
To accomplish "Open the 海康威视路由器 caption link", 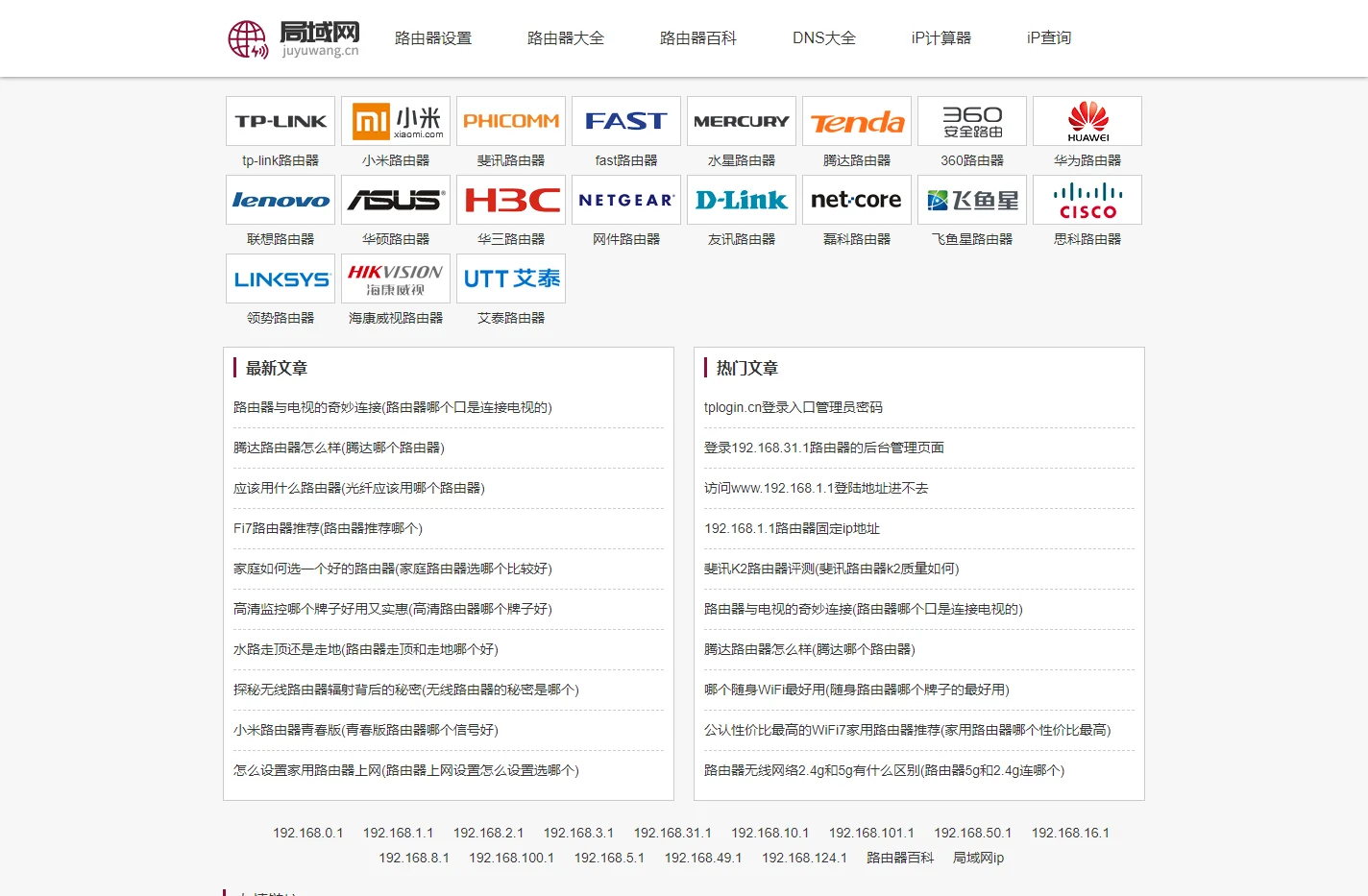I will click(x=396, y=318).
